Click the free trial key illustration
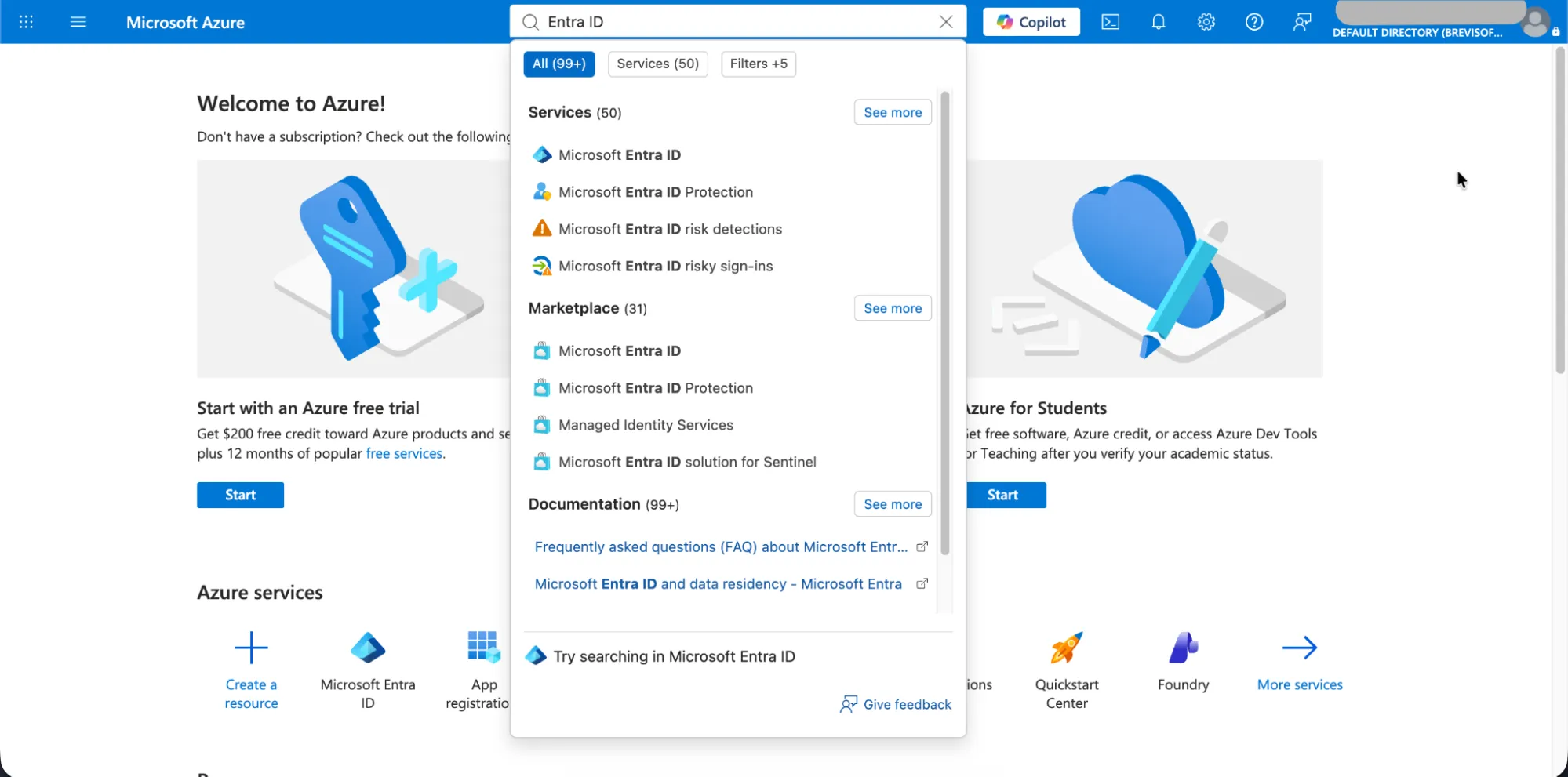Image resolution: width=1568 pixels, height=777 pixels. [354, 268]
